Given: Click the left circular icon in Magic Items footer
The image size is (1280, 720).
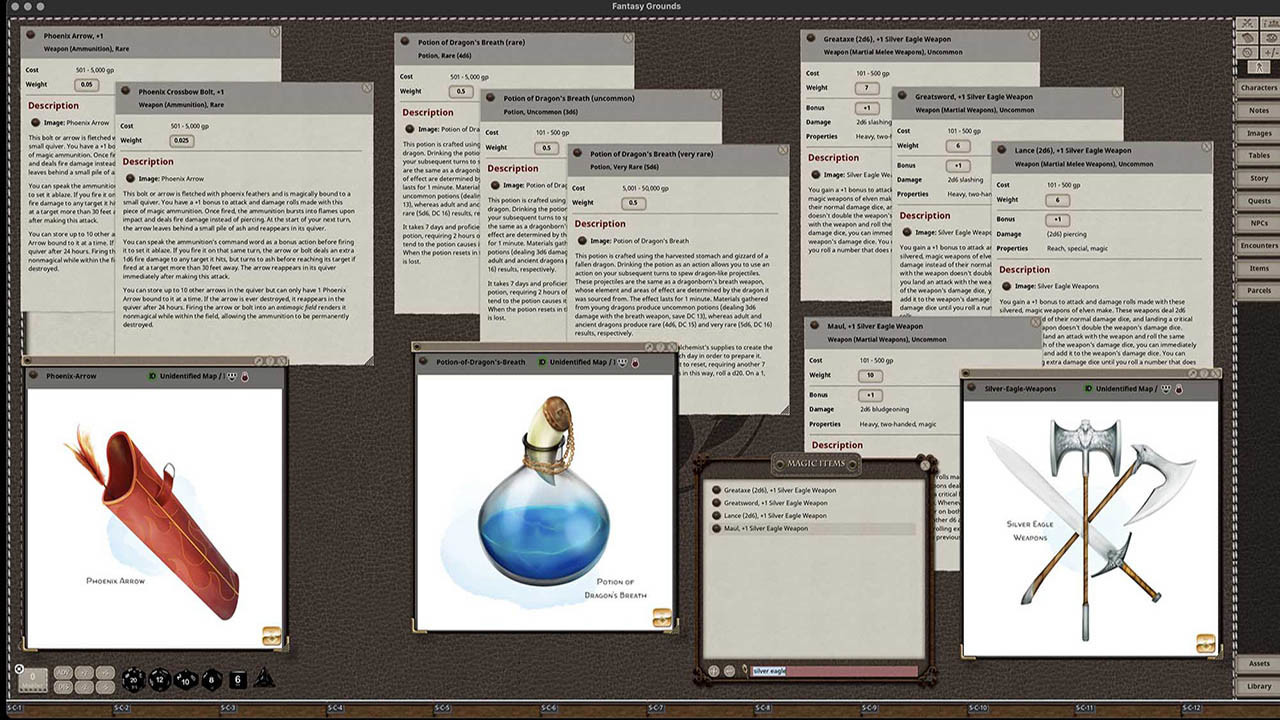Looking at the screenshot, I should pyautogui.click(x=713, y=670).
